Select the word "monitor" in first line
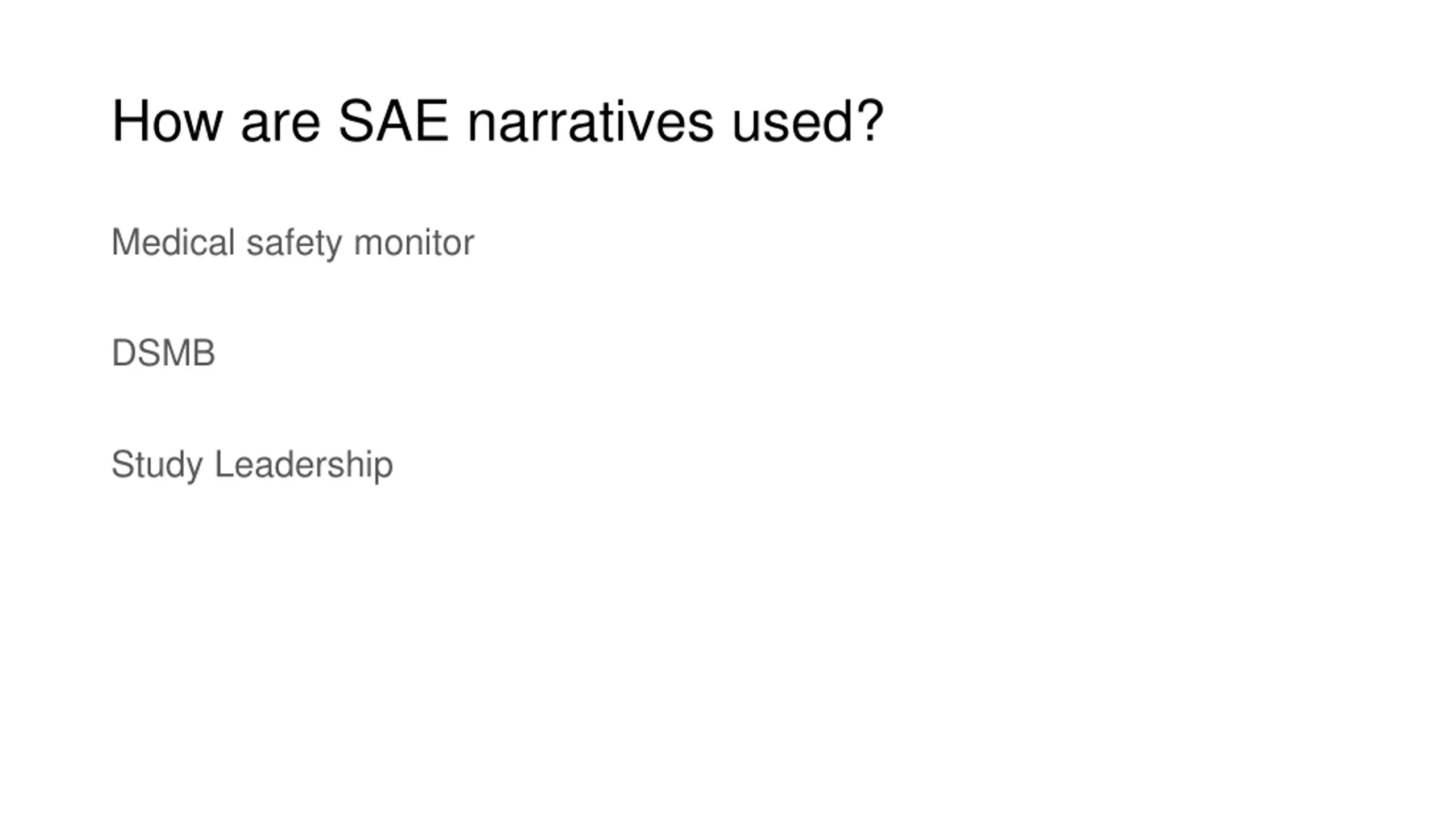Image resolution: width=1456 pixels, height=819 pixels. pos(413,243)
